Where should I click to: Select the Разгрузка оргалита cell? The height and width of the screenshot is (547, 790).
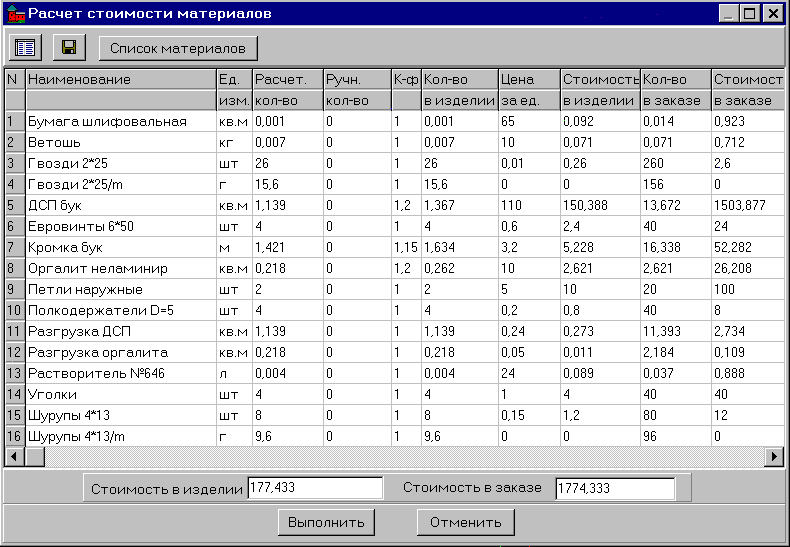121,353
